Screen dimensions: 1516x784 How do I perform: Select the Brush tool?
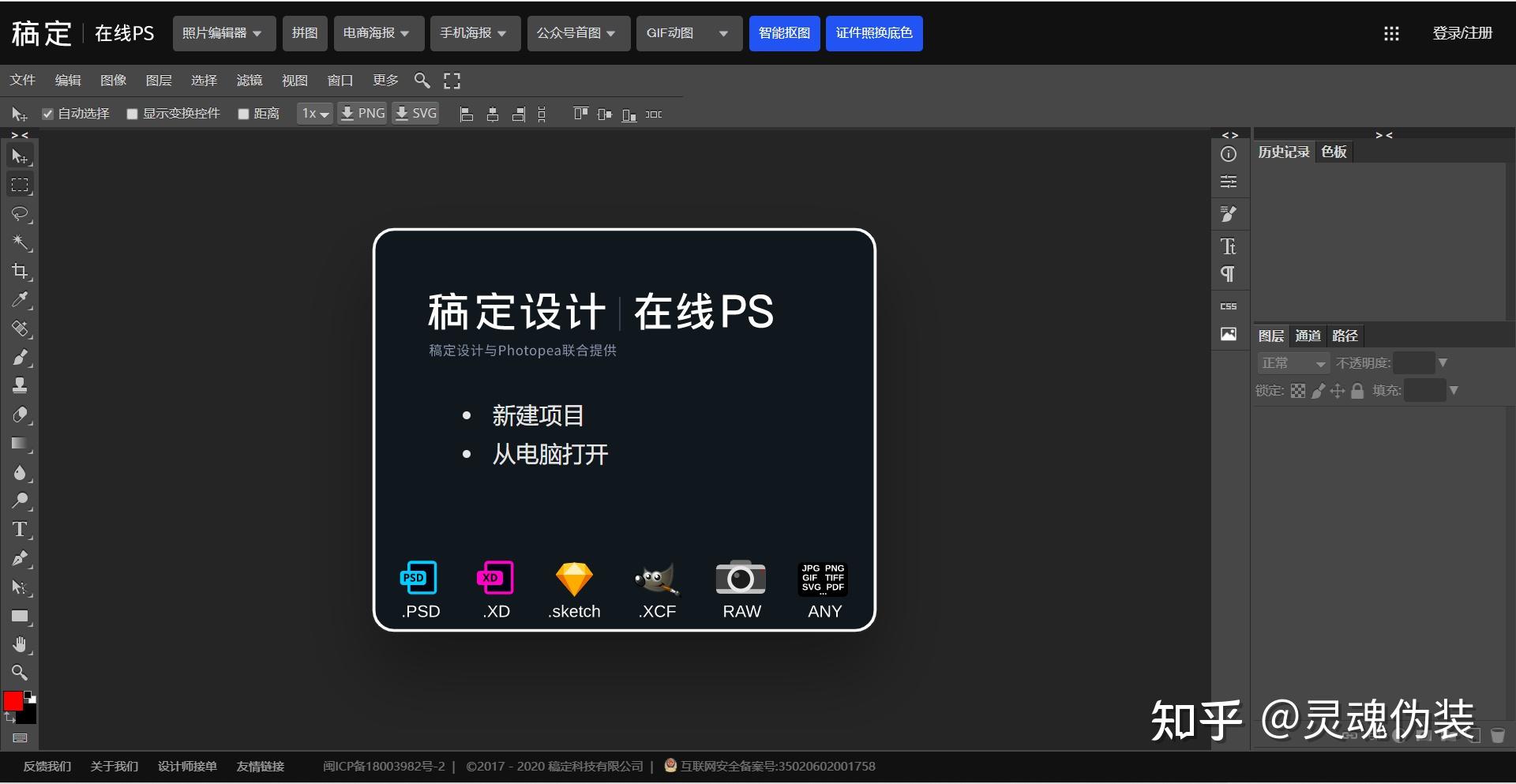(20, 358)
